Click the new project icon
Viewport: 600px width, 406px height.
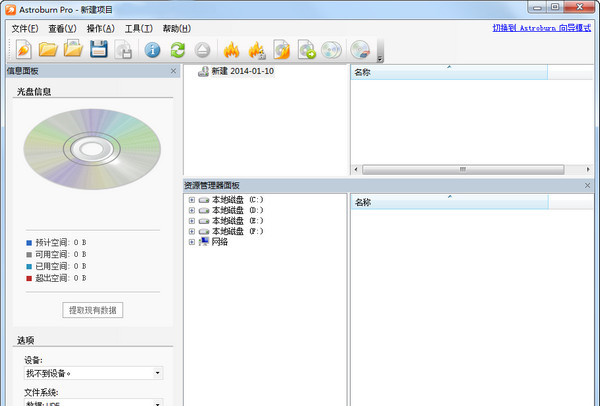pos(24,49)
